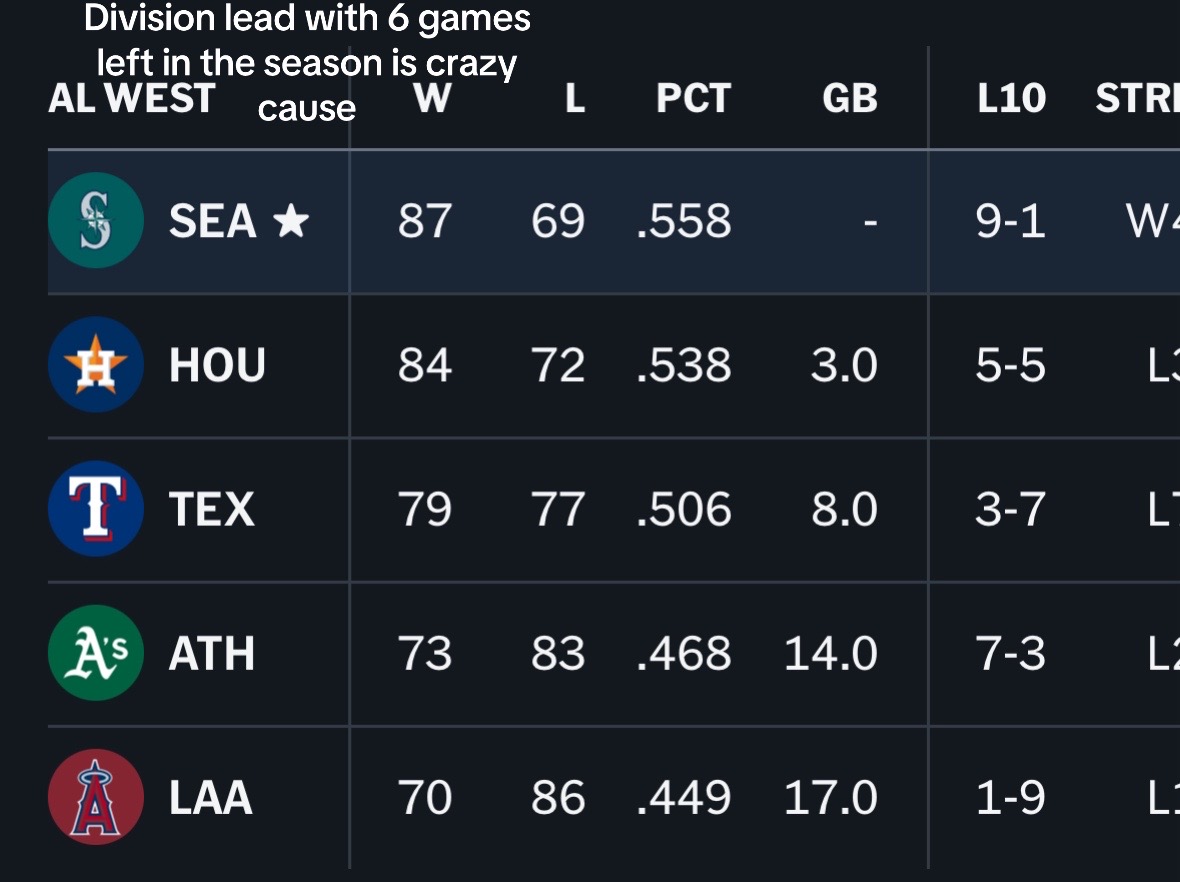Click Houston's 3.0 games back value

click(844, 365)
